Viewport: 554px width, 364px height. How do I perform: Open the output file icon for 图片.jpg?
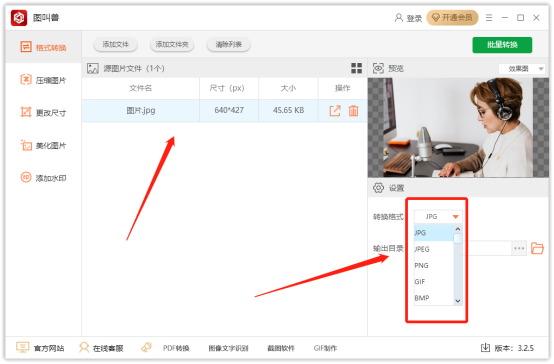pos(335,111)
